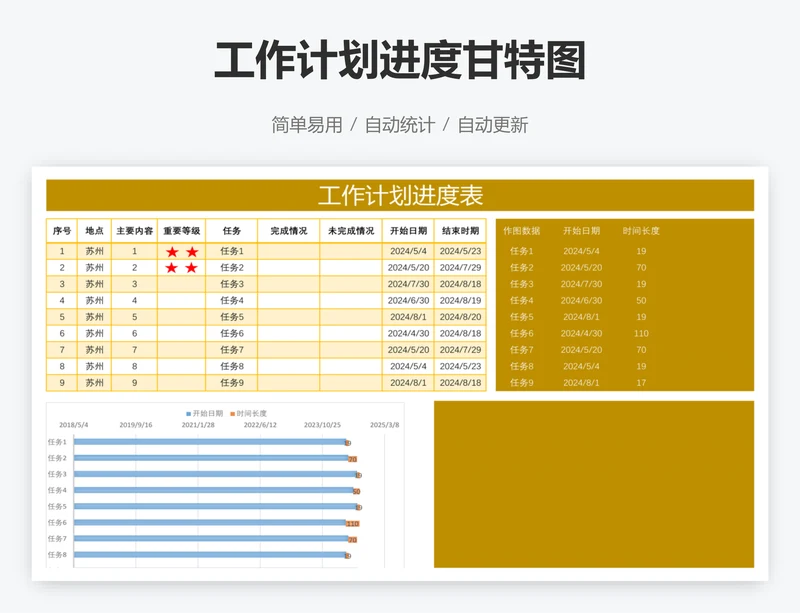Select the 完成情况 column header

click(x=289, y=231)
